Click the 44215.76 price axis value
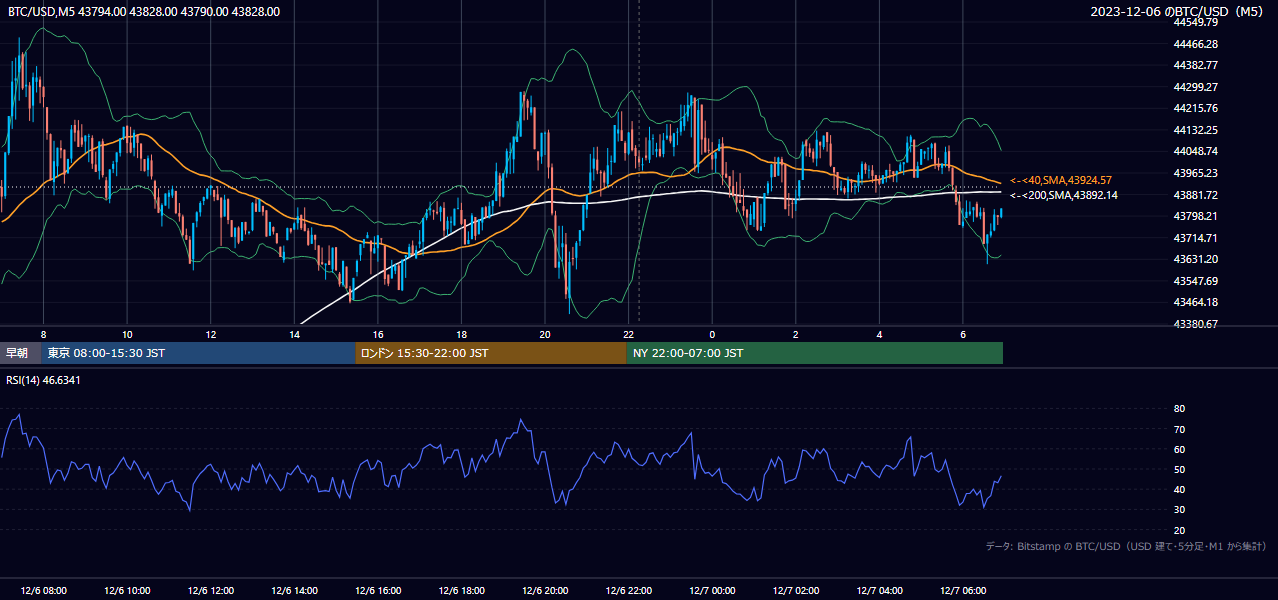This screenshot has width=1278, height=600. pos(1196,108)
